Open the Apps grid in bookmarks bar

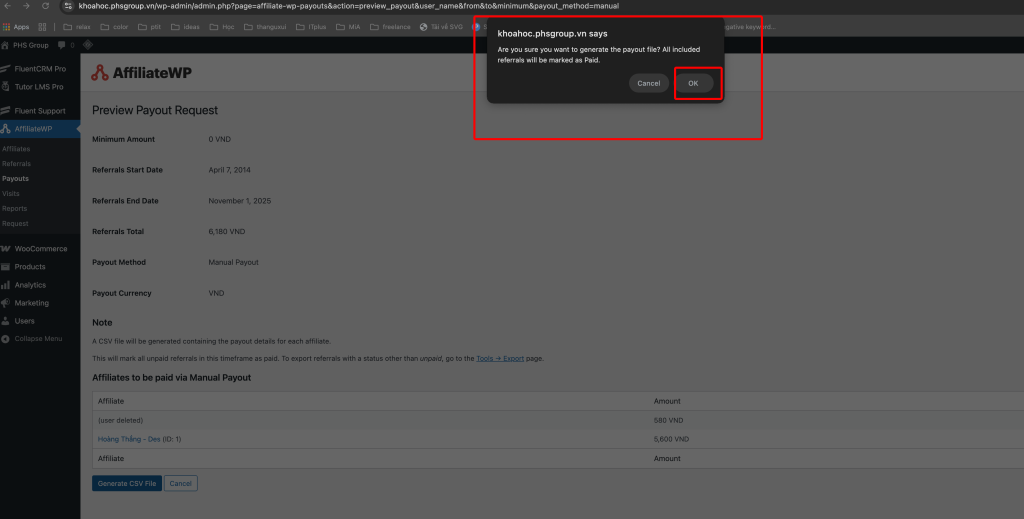click(15, 27)
